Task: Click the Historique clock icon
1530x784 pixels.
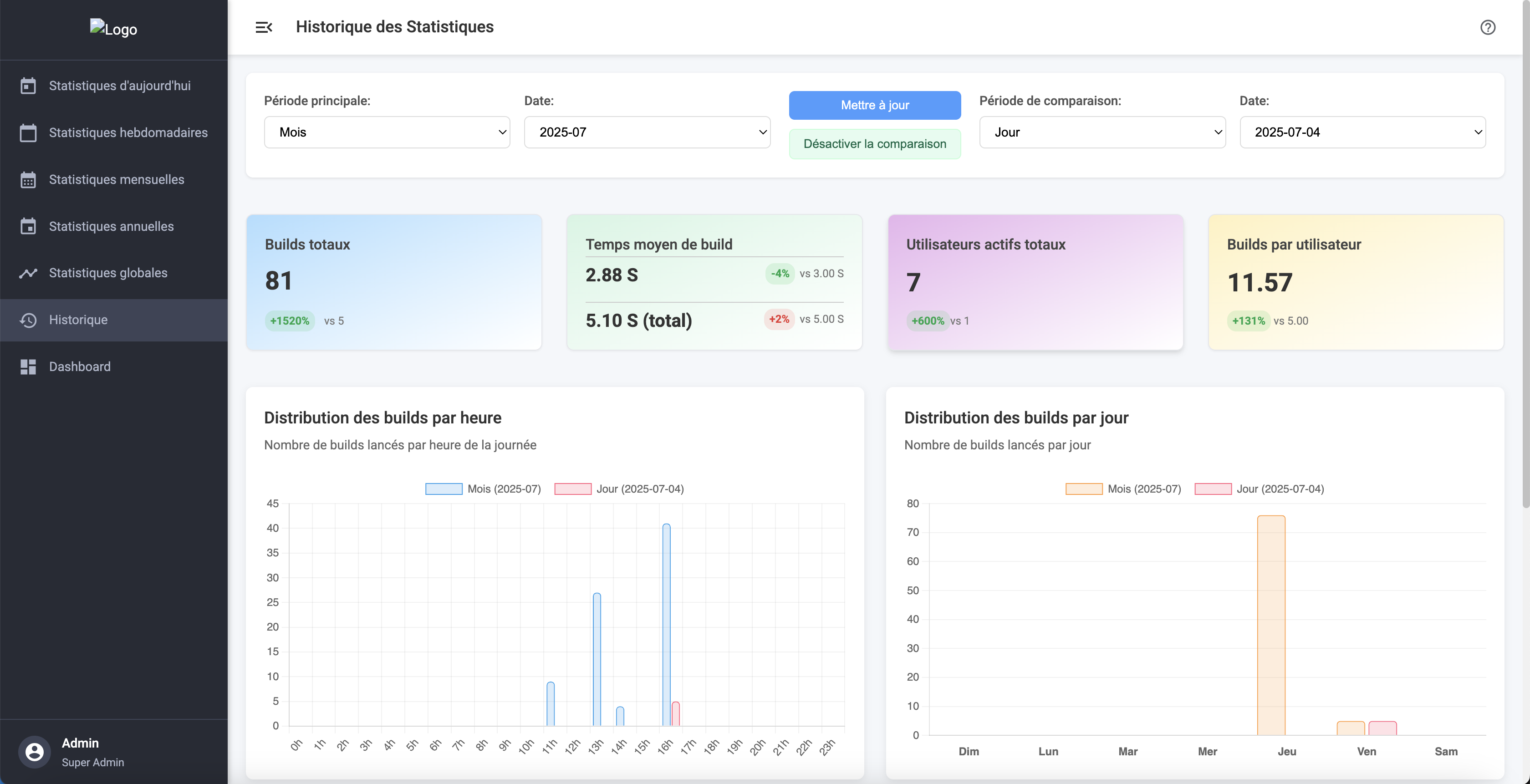Action: (x=28, y=320)
